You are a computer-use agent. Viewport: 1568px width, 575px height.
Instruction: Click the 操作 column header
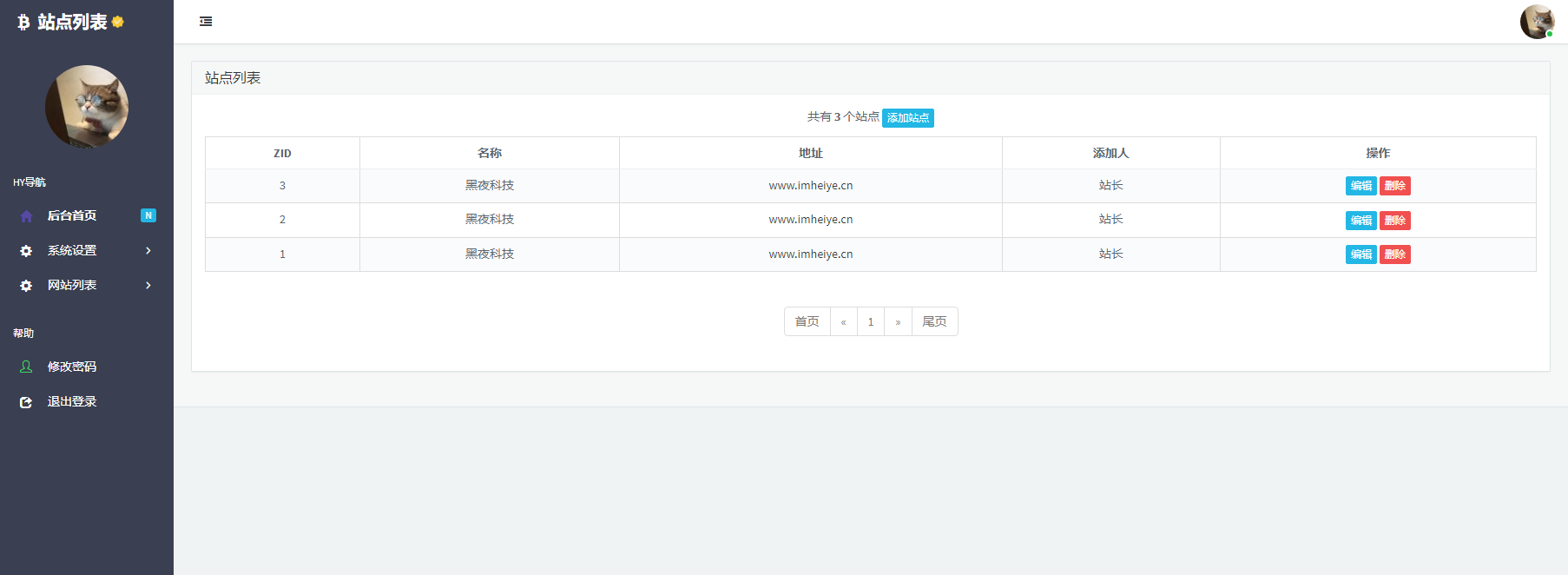click(1378, 153)
